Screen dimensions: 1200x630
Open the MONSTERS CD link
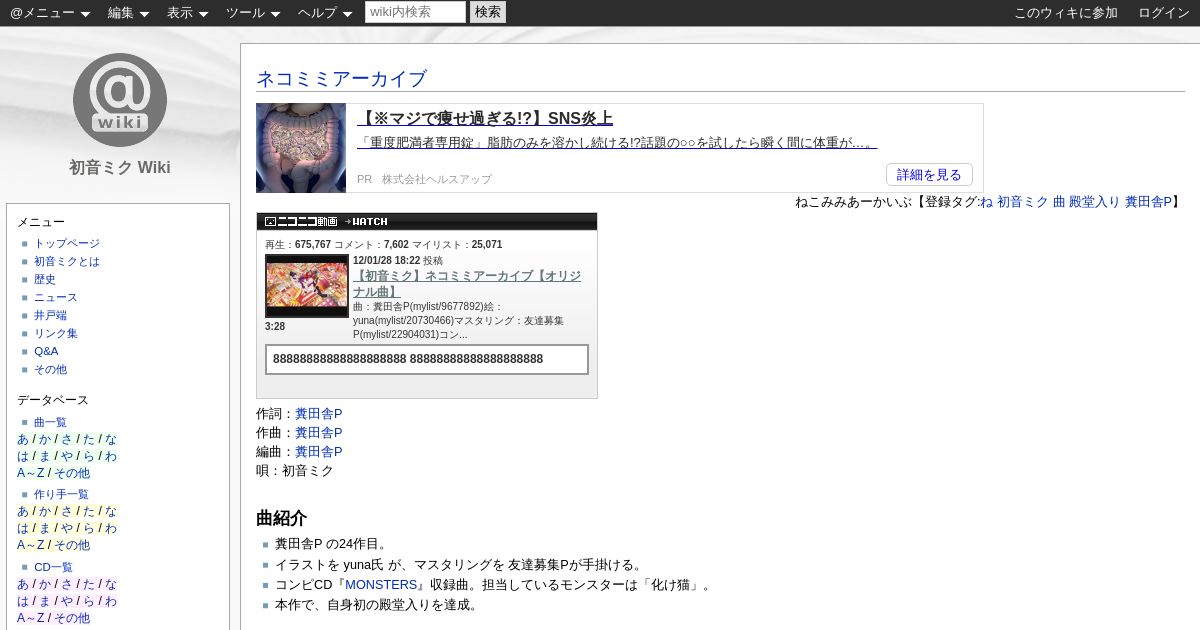point(381,585)
